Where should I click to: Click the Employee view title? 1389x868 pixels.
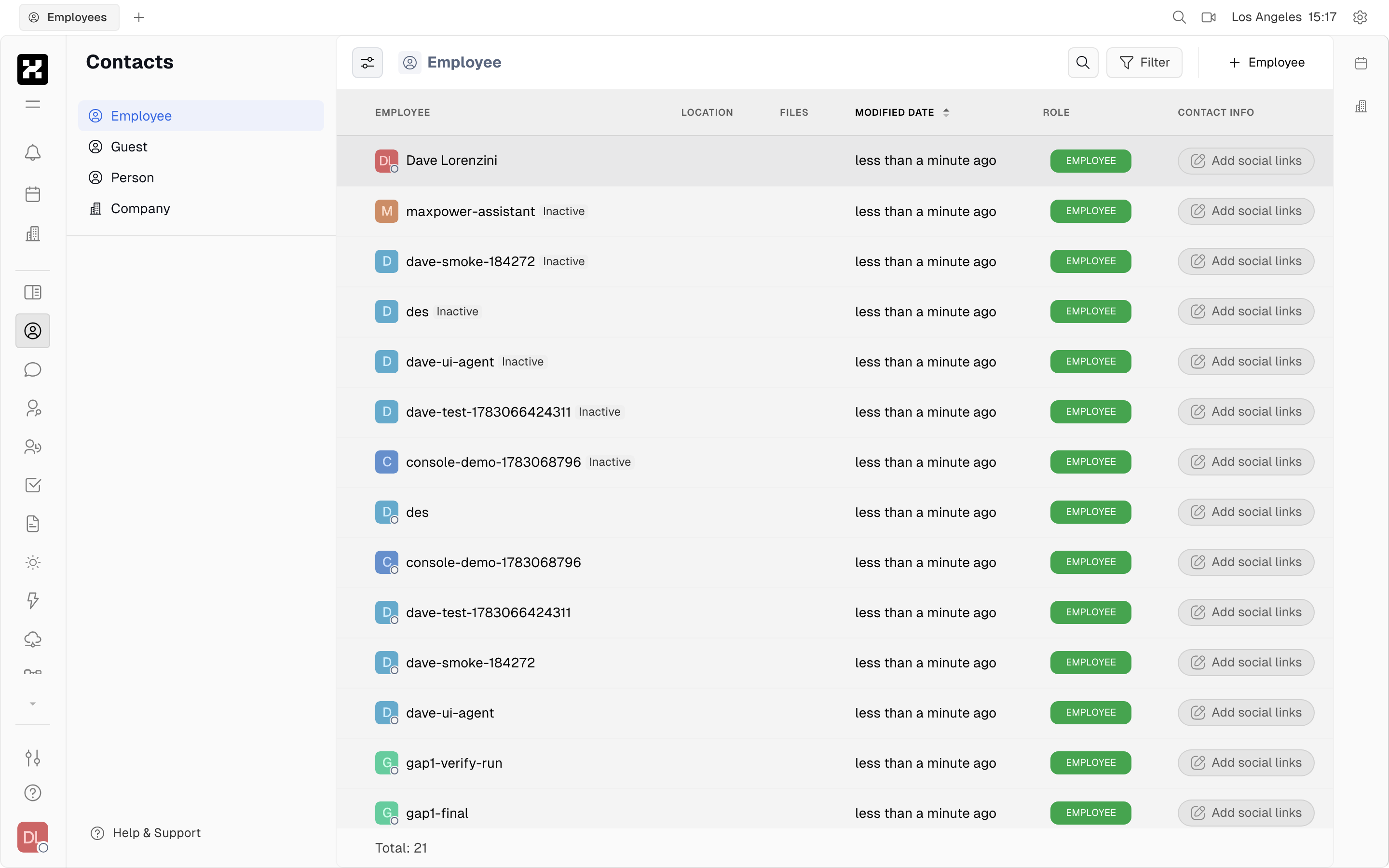click(x=464, y=62)
